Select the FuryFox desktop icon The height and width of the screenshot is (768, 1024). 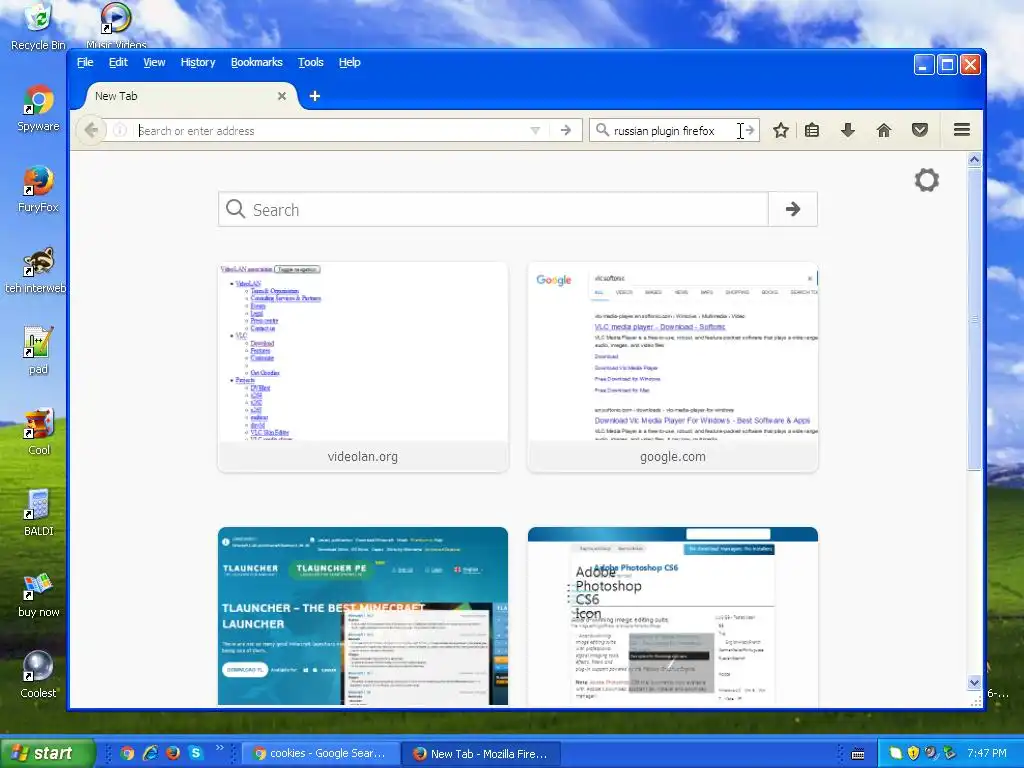(x=38, y=189)
